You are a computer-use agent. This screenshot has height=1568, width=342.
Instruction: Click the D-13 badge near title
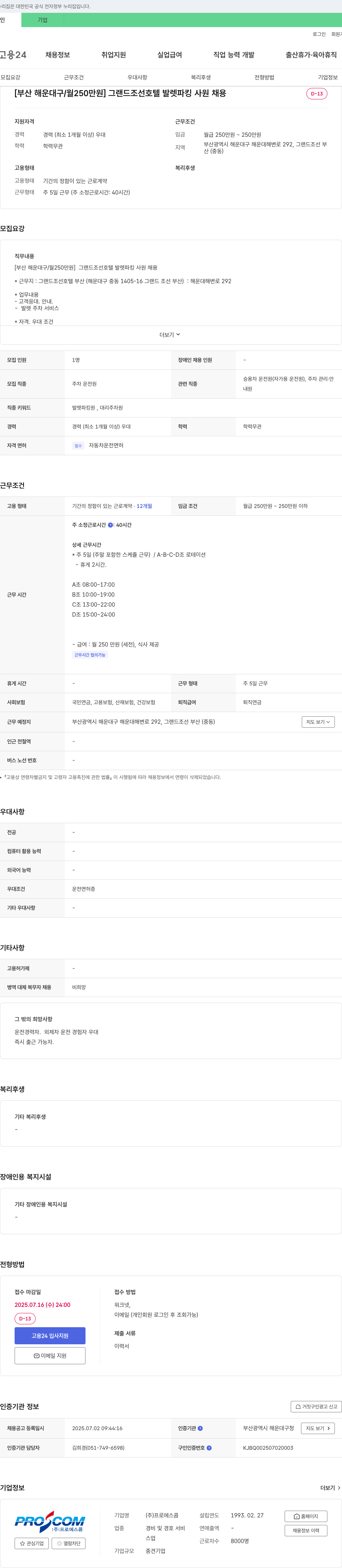coord(316,94)
